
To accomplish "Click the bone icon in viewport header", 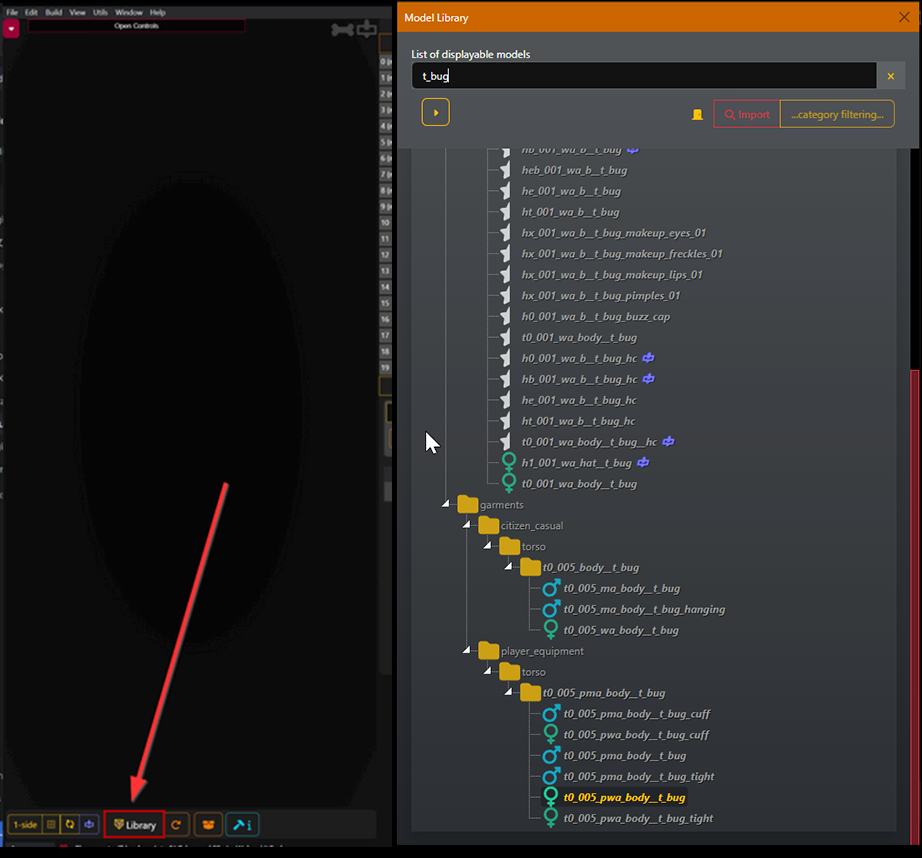I will coord(342,30).
